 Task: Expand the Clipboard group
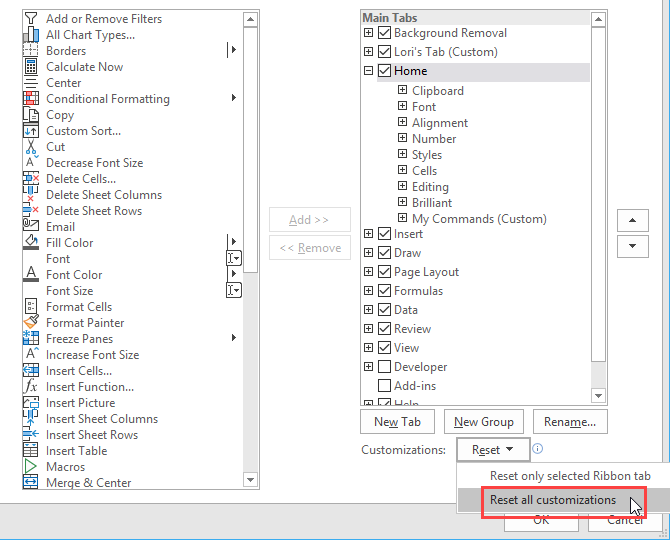403,90
